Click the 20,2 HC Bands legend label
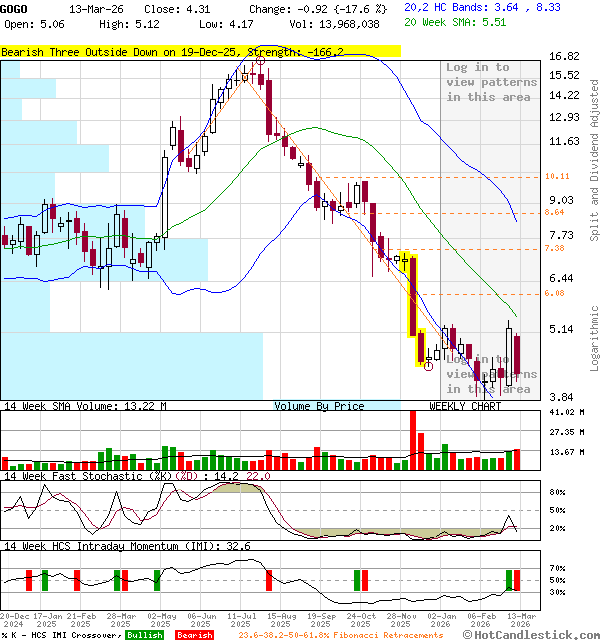 click(x=448, y=7)
